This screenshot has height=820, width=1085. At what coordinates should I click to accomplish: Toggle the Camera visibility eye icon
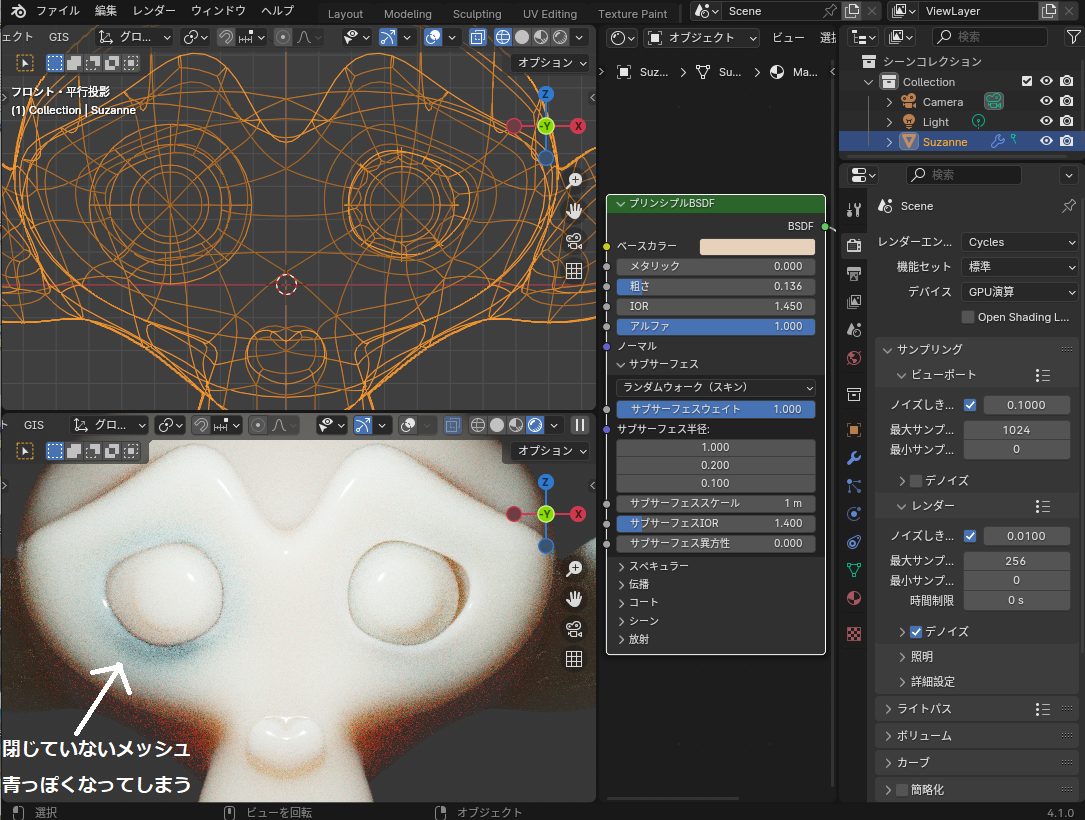pos(1047,101)
